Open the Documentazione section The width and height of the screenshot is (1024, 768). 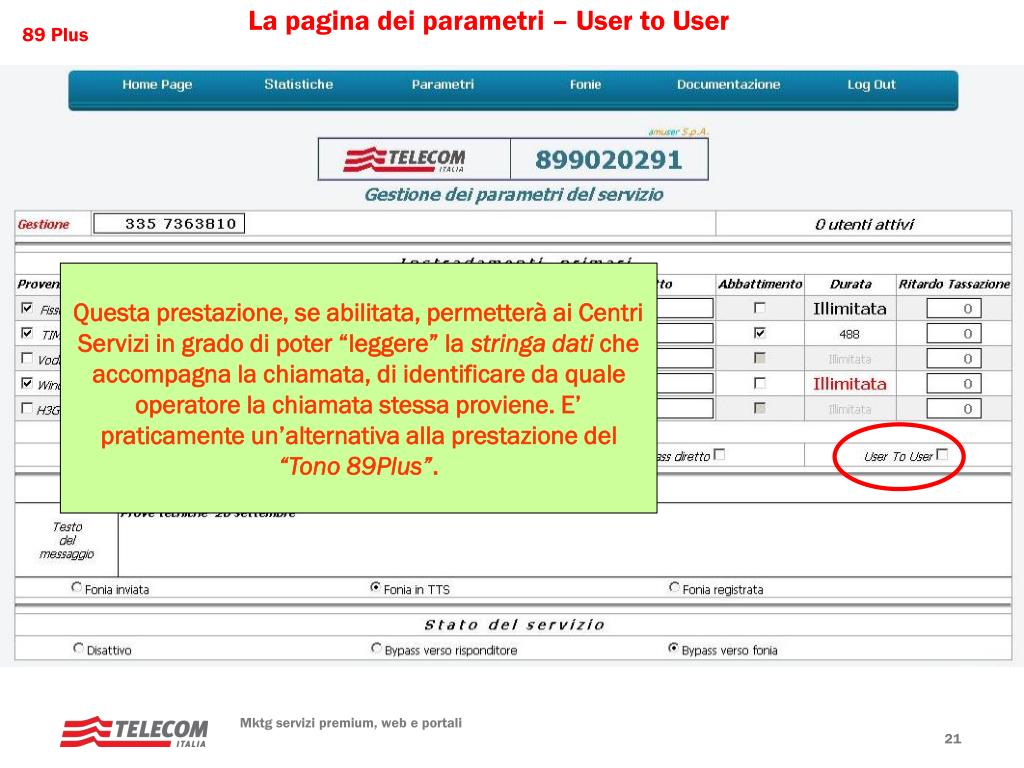(728, 84)
